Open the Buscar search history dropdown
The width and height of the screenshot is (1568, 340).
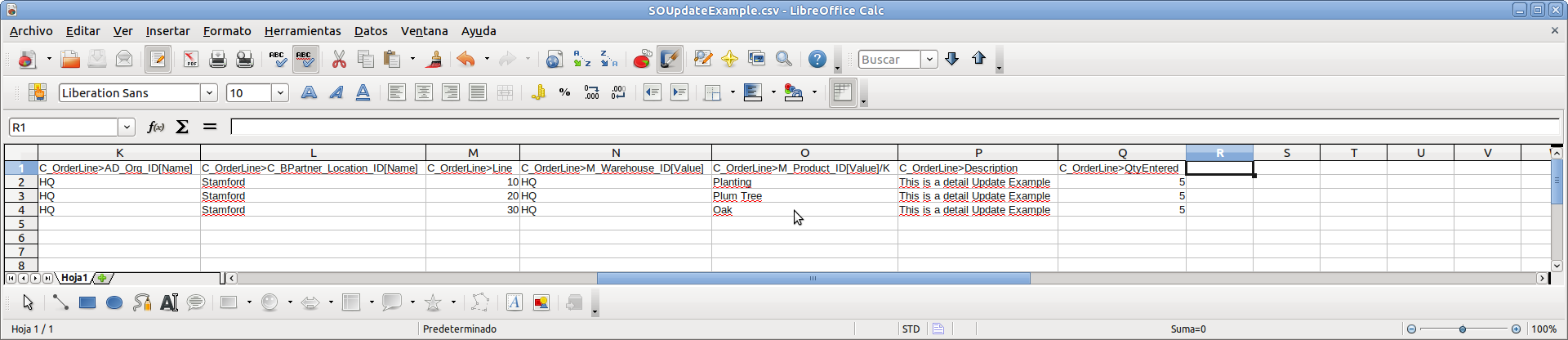click(929, 59)
